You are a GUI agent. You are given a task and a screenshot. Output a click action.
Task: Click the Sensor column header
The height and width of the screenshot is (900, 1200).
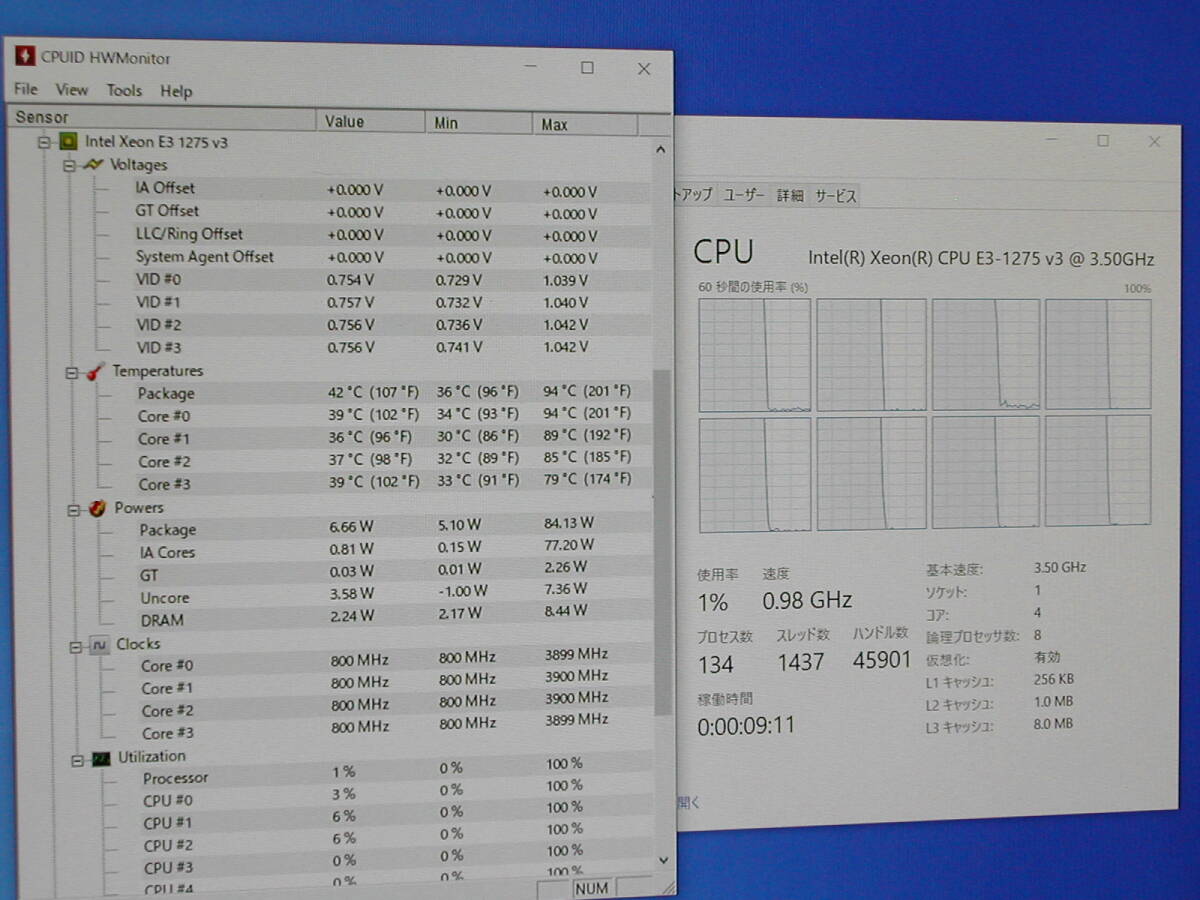pyautogui.click(x=163, y=119)
